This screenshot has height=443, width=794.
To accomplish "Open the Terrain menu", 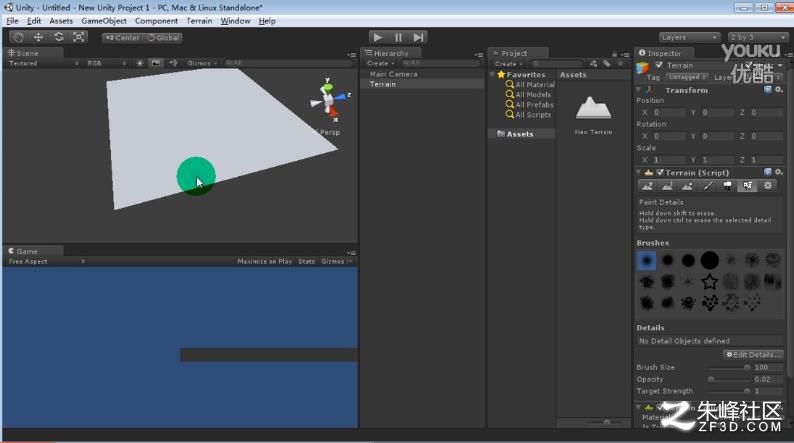I will point(199,21).
